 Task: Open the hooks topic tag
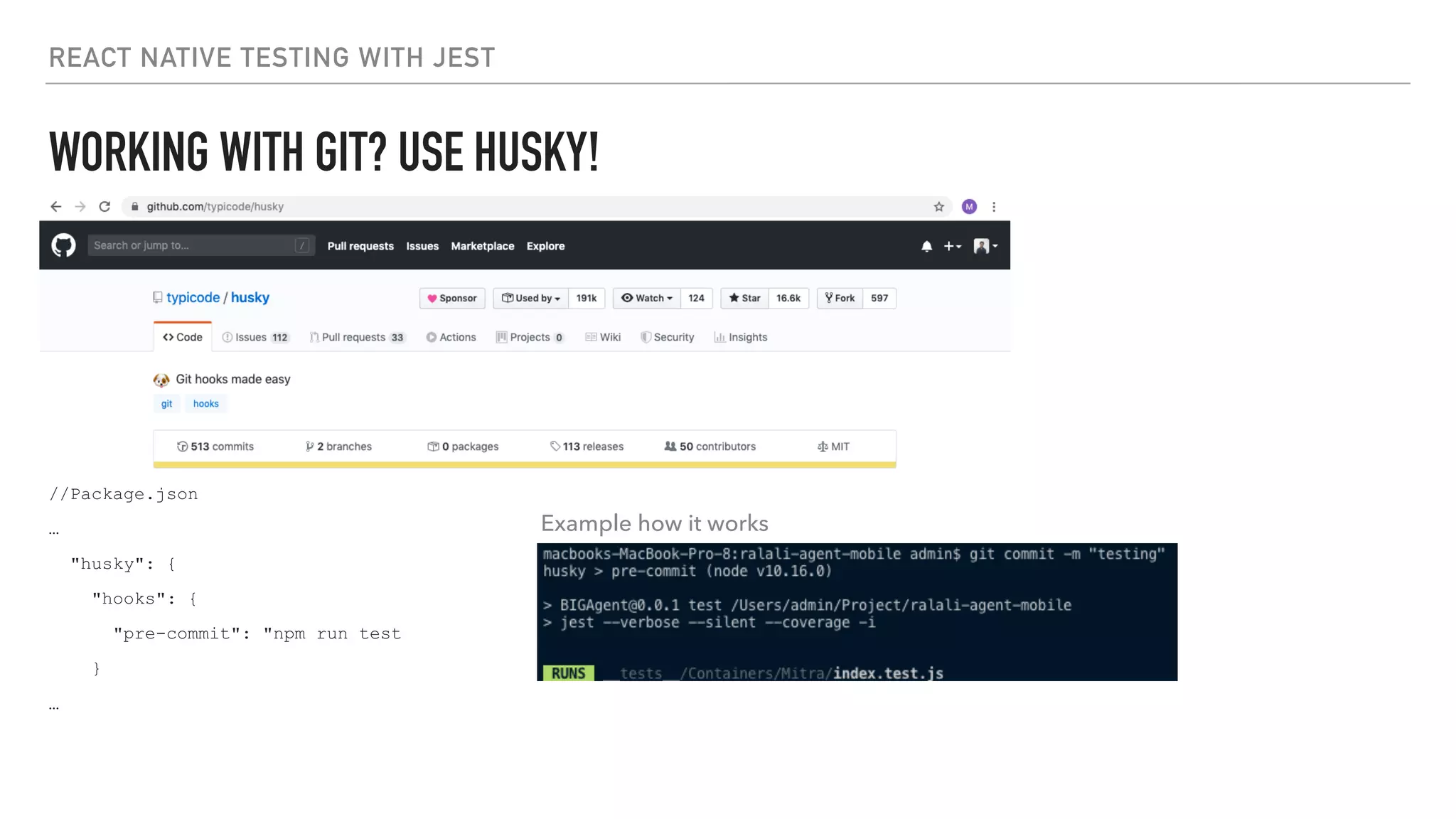tap(206, 404)
